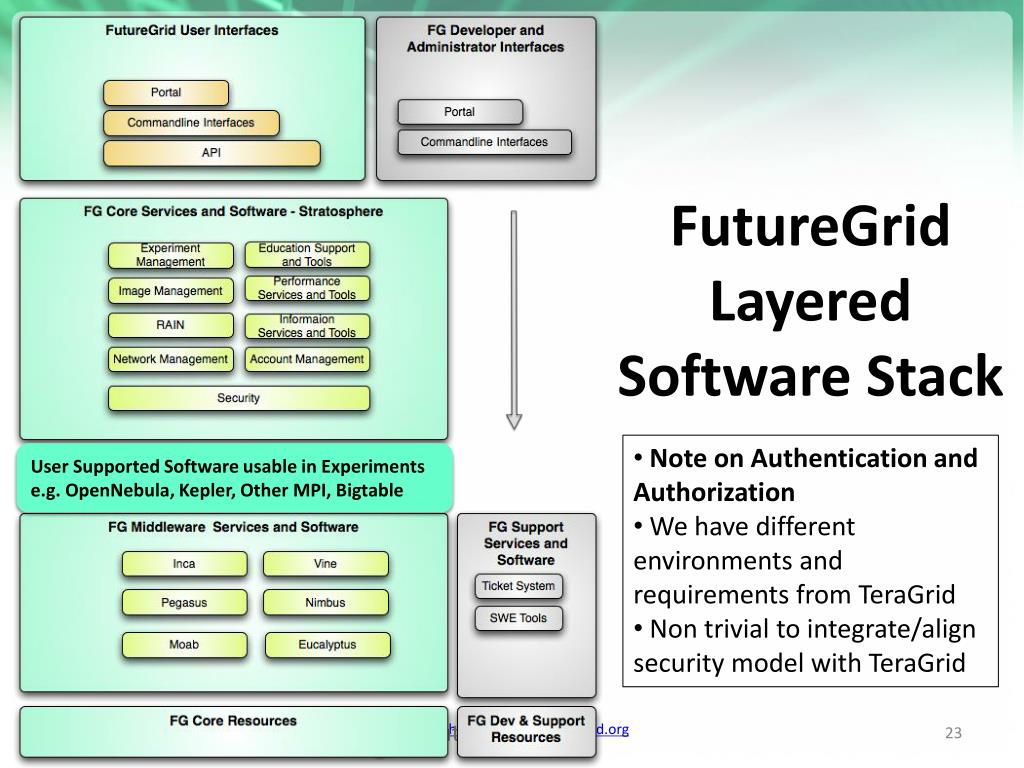This screenshot has height=768, width=1024.
Task: Click the 'We have different environments' bullet
Action: coord(794,561)
